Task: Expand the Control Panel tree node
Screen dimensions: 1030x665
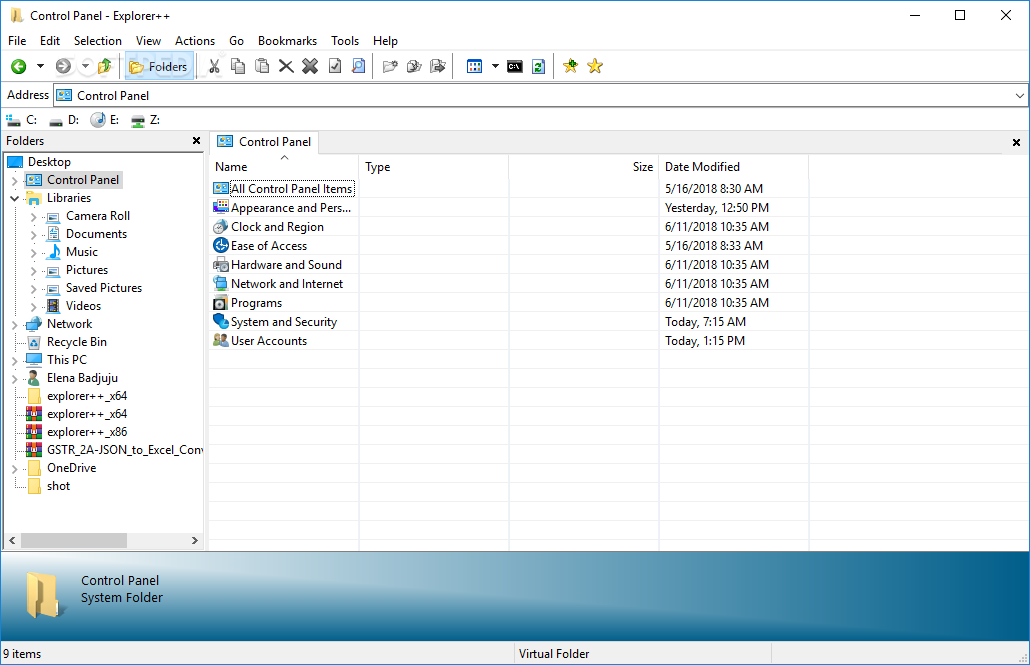Action: (14, 180)
